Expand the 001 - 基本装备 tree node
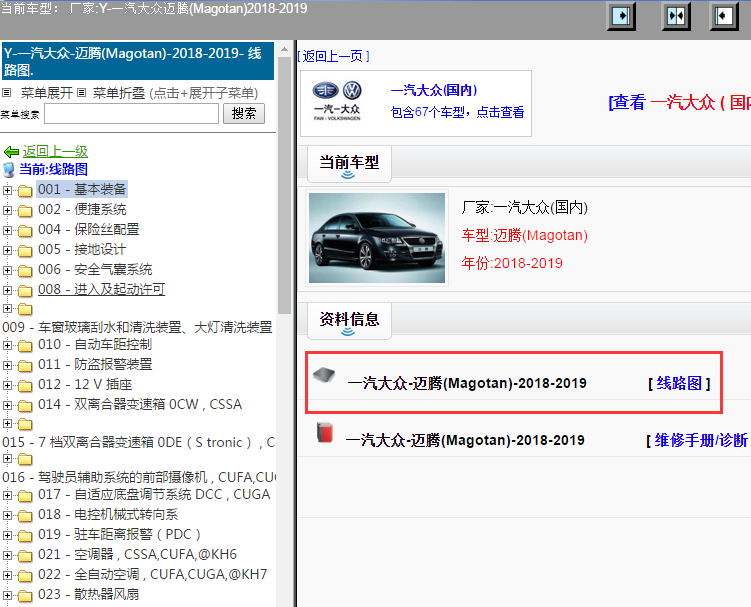The image size is (751, 607). coord(7,190)
